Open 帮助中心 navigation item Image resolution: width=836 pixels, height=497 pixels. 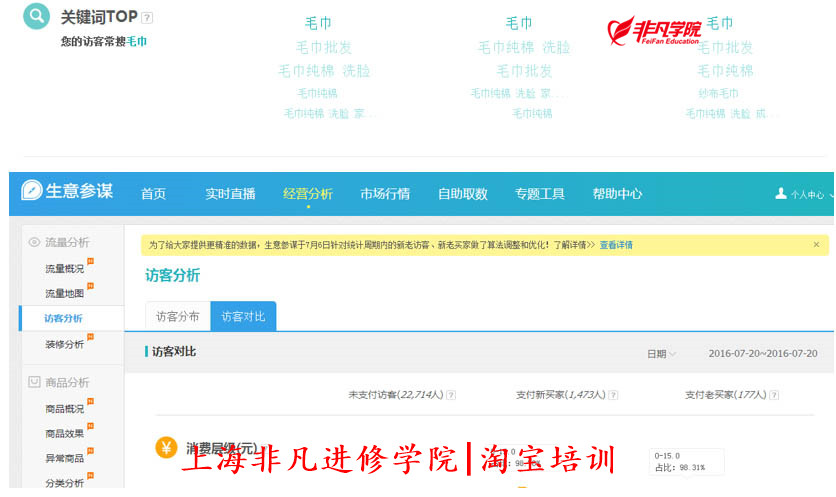pos(617,194)
